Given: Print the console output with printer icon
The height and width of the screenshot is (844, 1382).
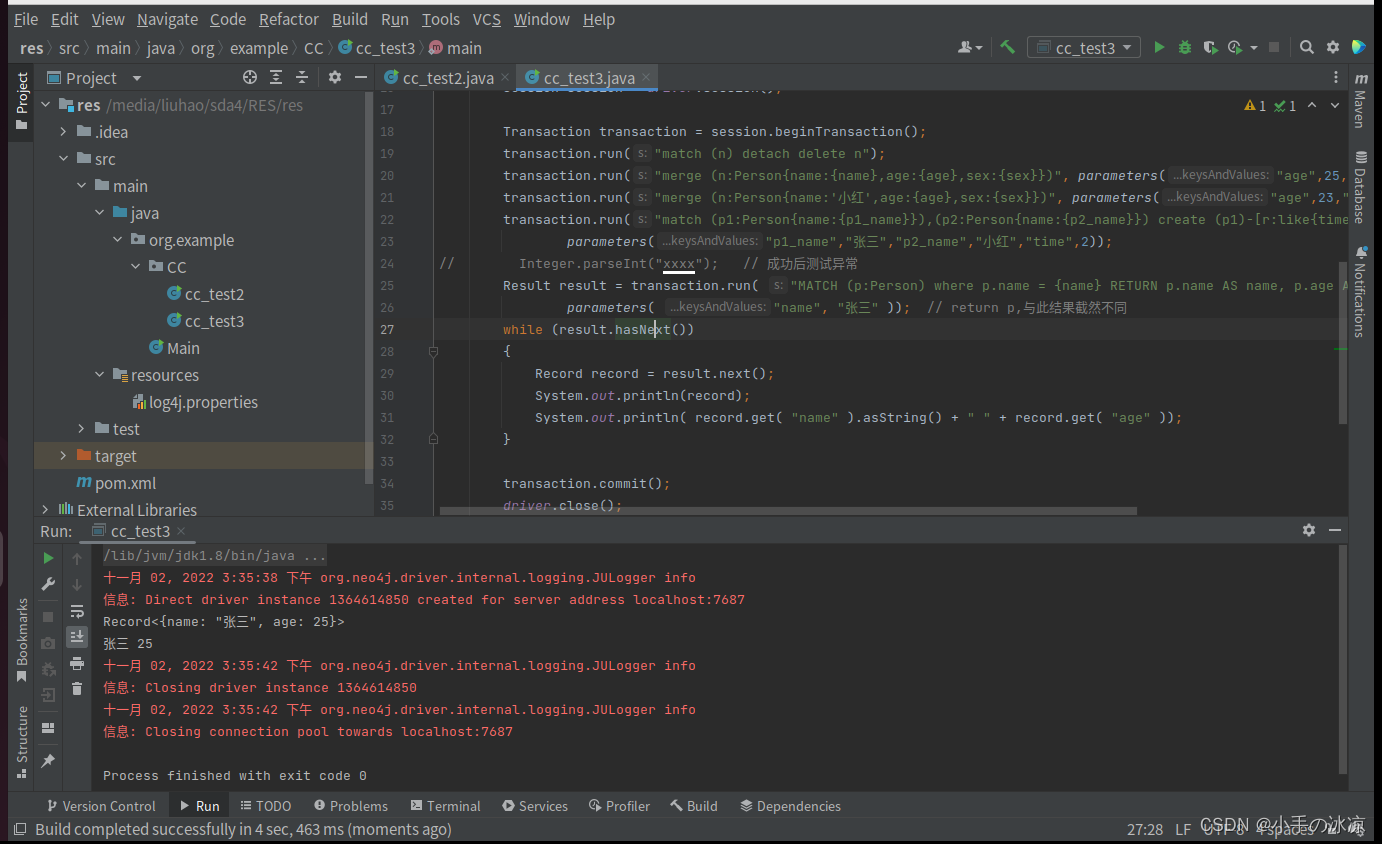Looking at the screenshot, I should [x=77, y=663].
